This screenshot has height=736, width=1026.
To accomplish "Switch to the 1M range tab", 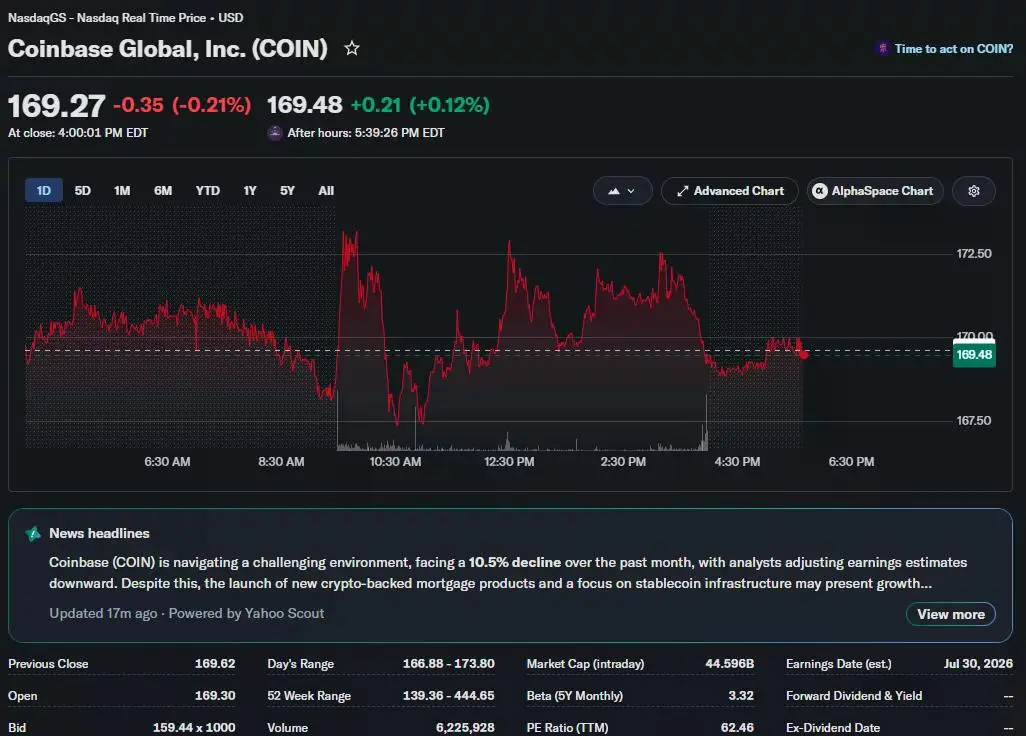I will (x=122, y=190).
